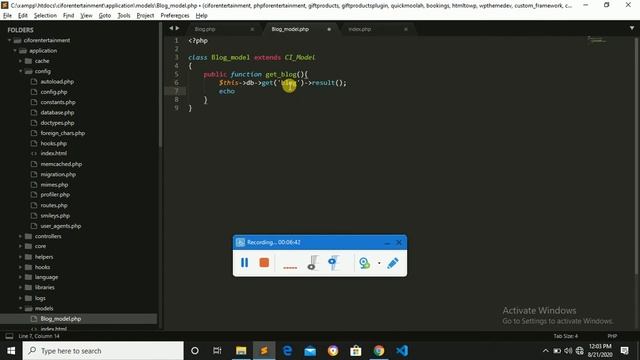Screen dimensions: 640x360
Task: Go to previous tab with left arrow
Action: coord(171,28)
